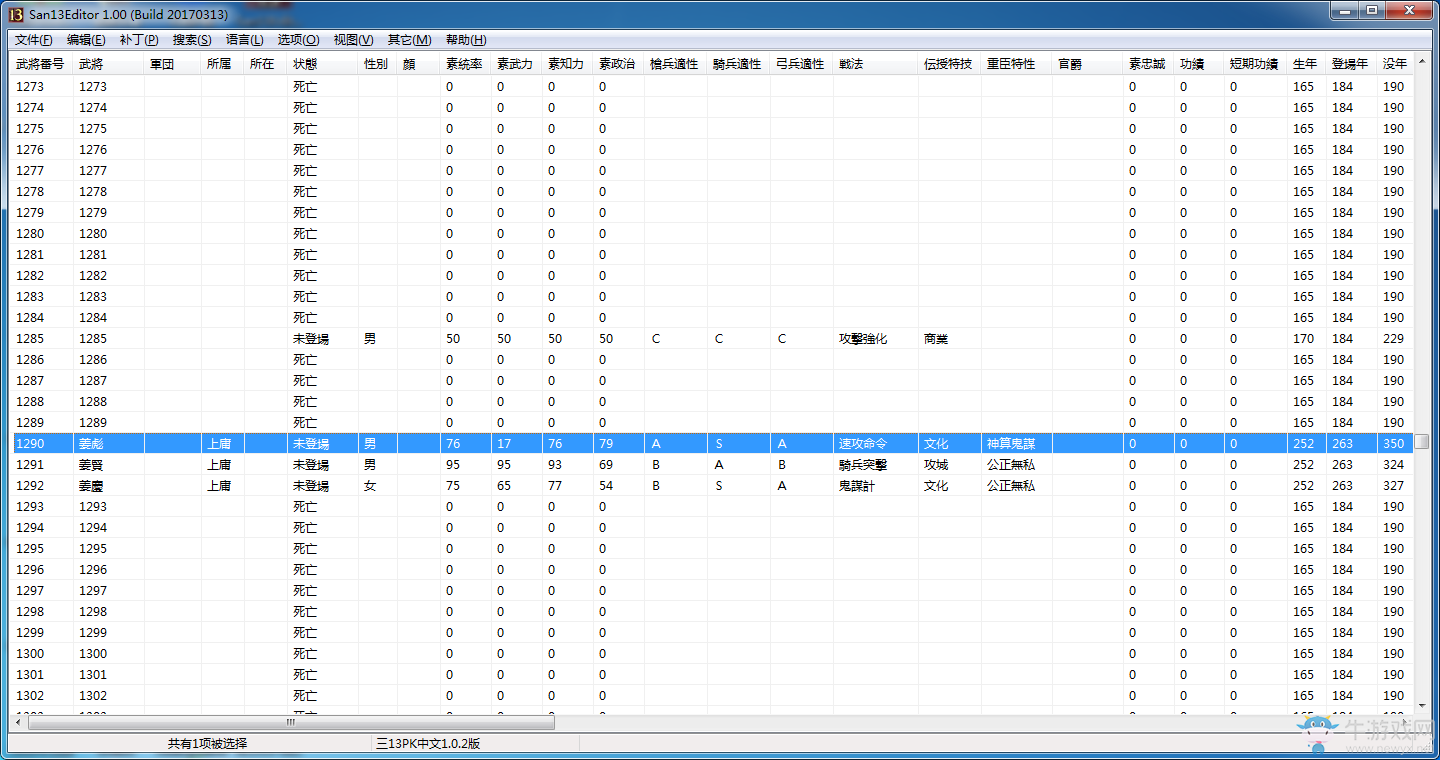Click the horizontal scrollbar right arrow
Image resolution: width=1440 pixels, height=760 pixels.
tap(1405, 722)
